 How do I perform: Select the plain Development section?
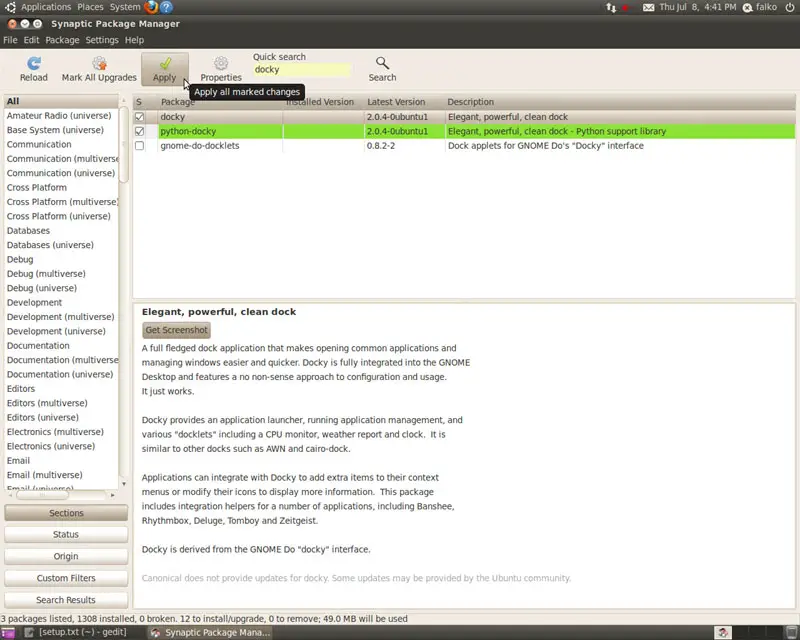point(61,303)
